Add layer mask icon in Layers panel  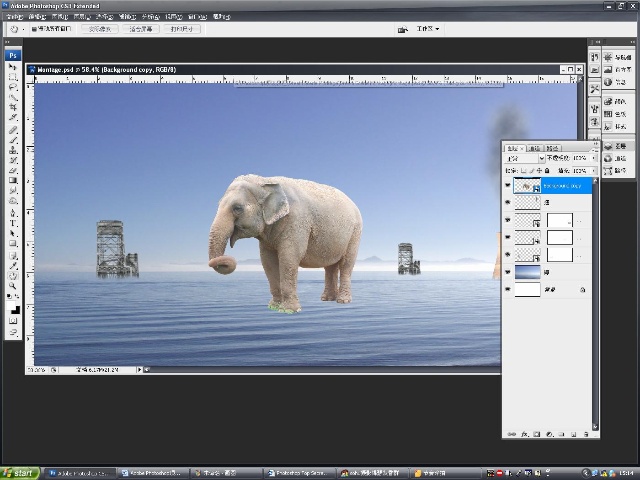tap(537, 434)
